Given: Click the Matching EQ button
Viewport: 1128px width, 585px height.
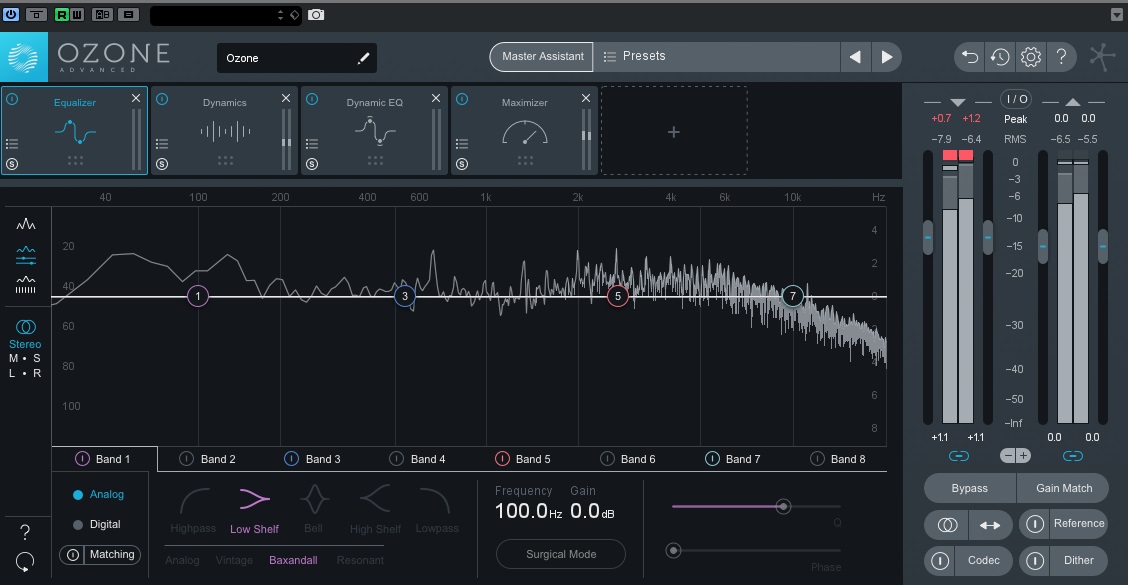Looking at the screenshot, I should tap(101, 555).
